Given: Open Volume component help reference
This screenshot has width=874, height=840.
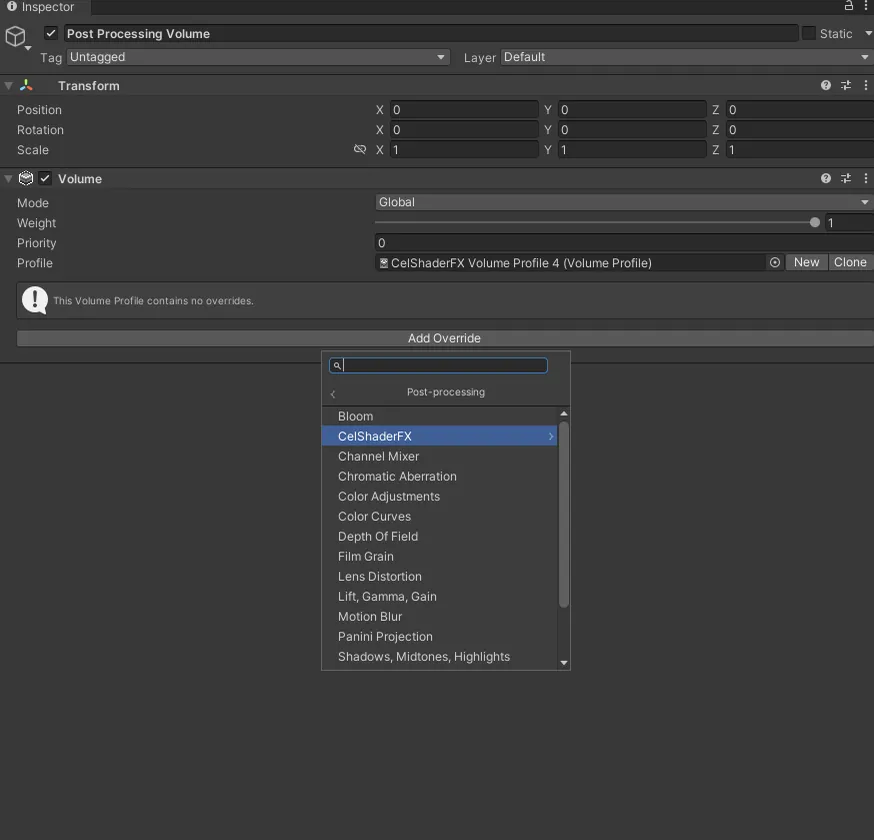Looking at the screenshot, I should click(x=826, y=178).
